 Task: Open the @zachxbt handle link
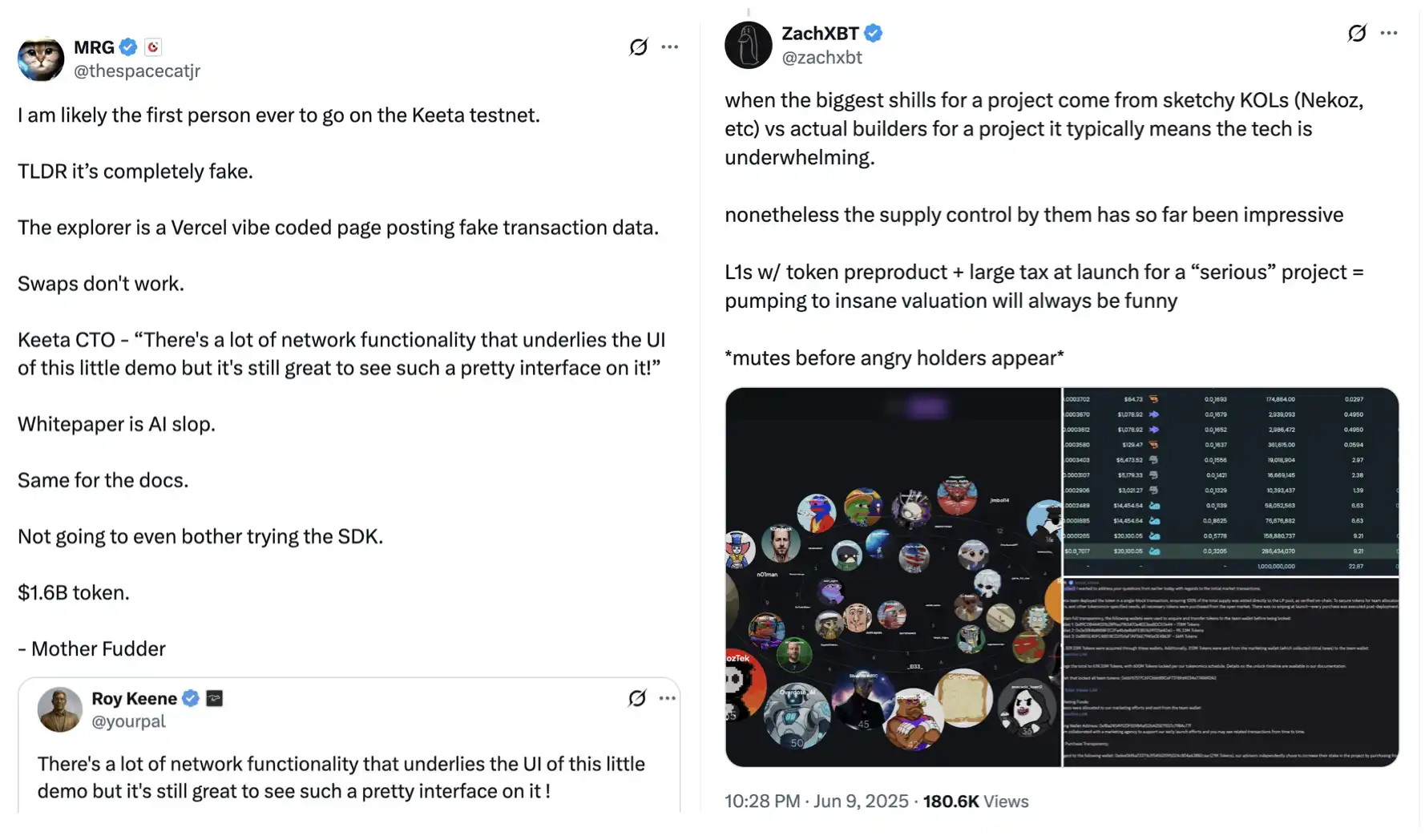point(821,58)
